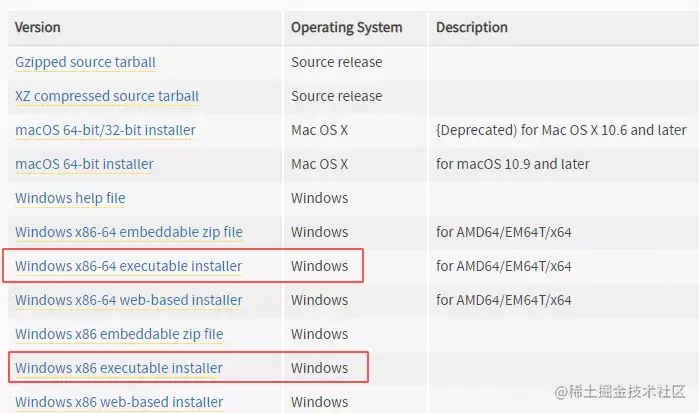Open the Gzipped source tarball link
The image size is (699, 413).
(x=85, y=62)
